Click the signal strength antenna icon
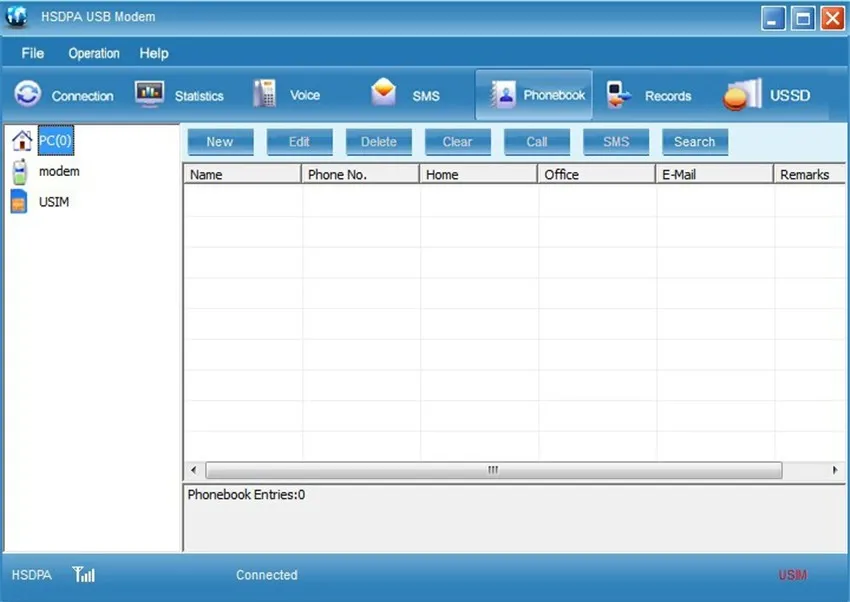The height and width of the screenshot is (602, 850). 84,574
